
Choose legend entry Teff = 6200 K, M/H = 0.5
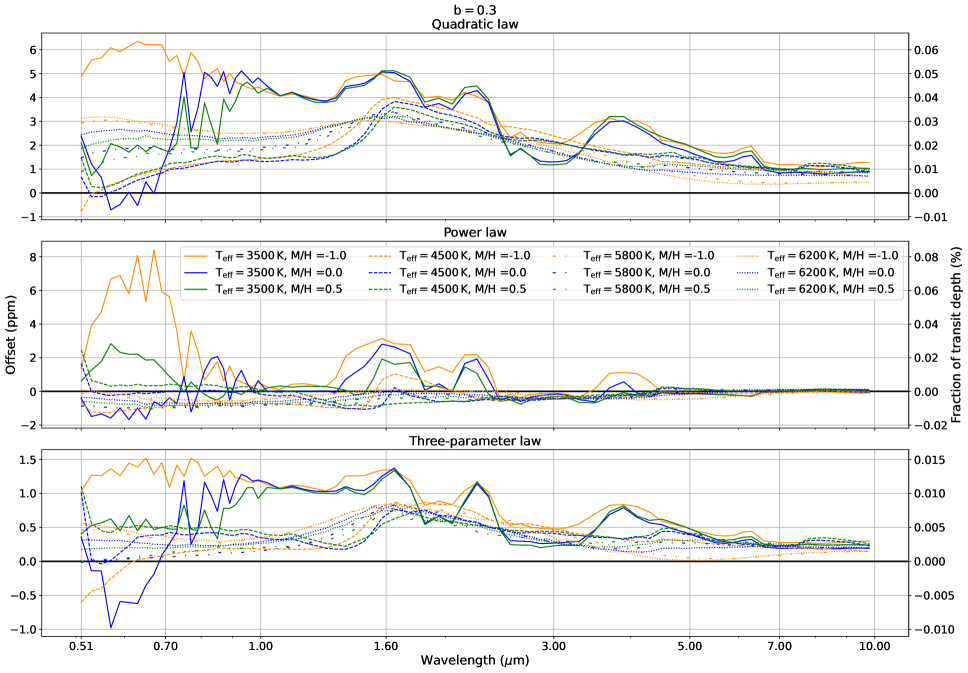click(816, 289)
